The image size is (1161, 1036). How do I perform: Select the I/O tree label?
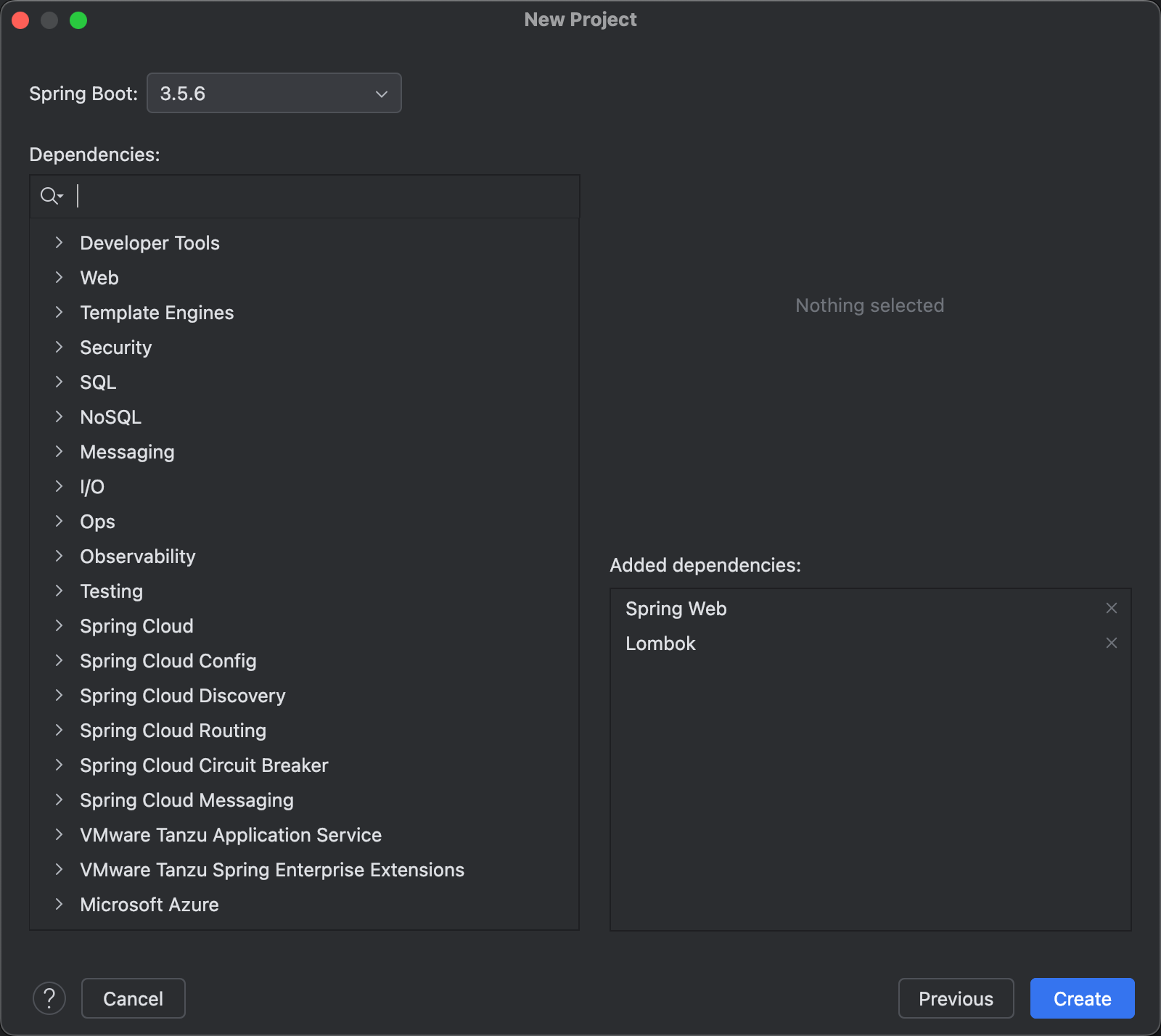pos(92,487)
